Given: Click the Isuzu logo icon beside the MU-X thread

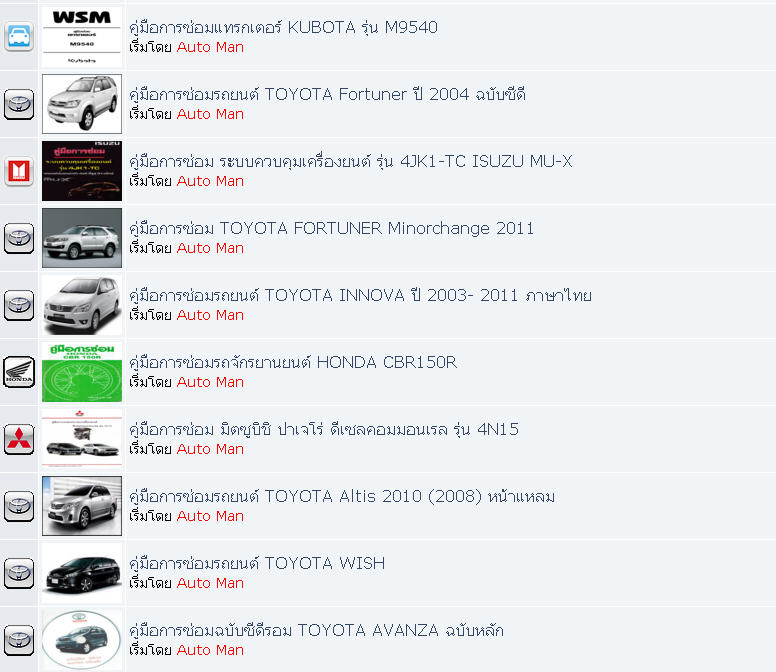Looking at the screenshot, I should pos(19,171).
